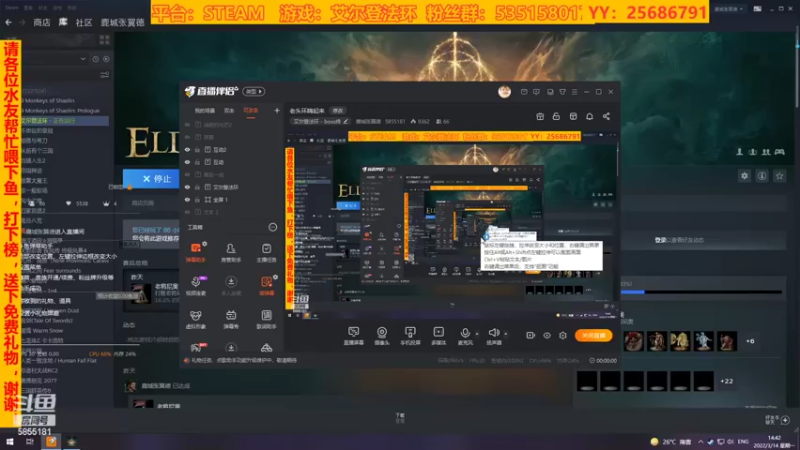Image resolution: width=800 pixels, height=450 pixels.
Task: Open the 房管助手 tool icon
Action: (x=231, y=252)
